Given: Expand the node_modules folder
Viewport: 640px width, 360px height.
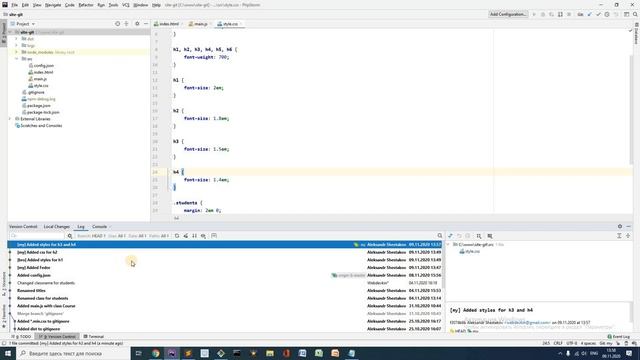Looking at the screenshot, I should pyautogui.click(x=16, y=52).
